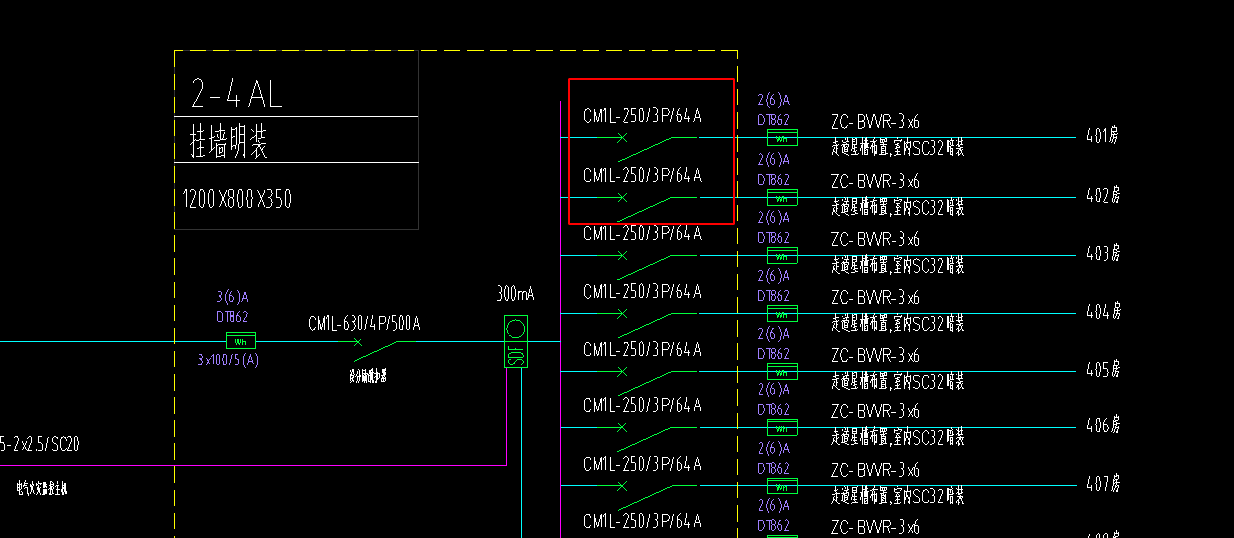Click the 'ZC-BWVR-3x6' cable text for 406房
This screenshot has width=1234, height=538.
coord(875,411)
